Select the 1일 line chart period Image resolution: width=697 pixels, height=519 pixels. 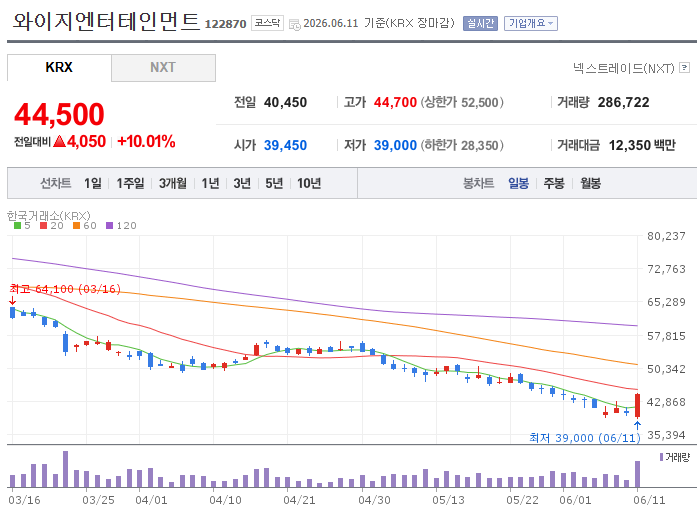coord(93,183)
